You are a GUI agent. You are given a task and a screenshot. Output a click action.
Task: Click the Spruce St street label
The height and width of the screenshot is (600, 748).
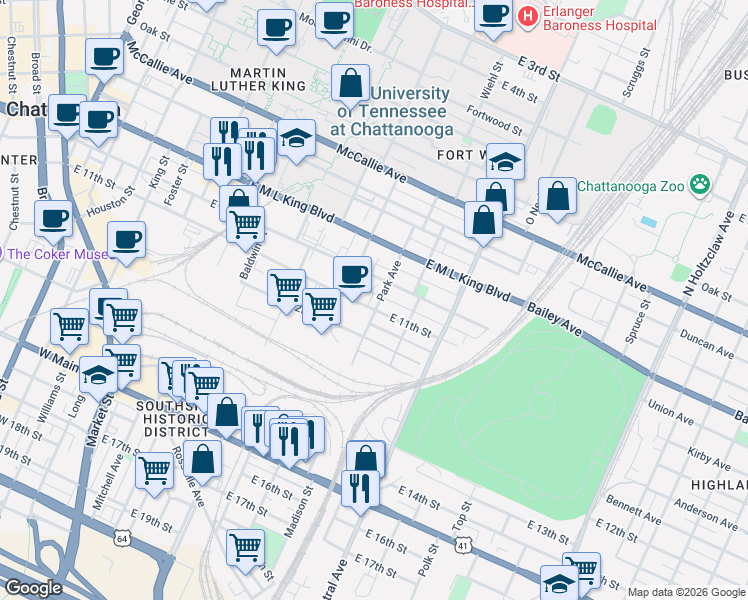[x=637, y=321]
